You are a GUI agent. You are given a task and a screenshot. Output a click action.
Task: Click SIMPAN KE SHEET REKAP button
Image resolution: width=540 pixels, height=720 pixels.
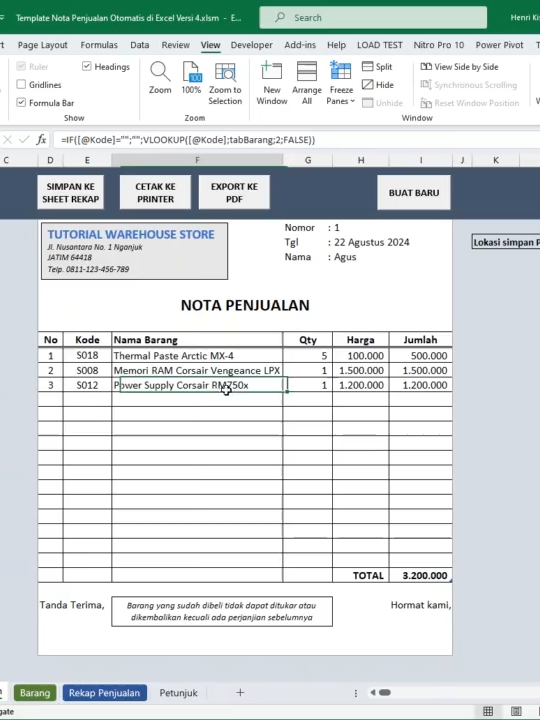click(71, 192)
